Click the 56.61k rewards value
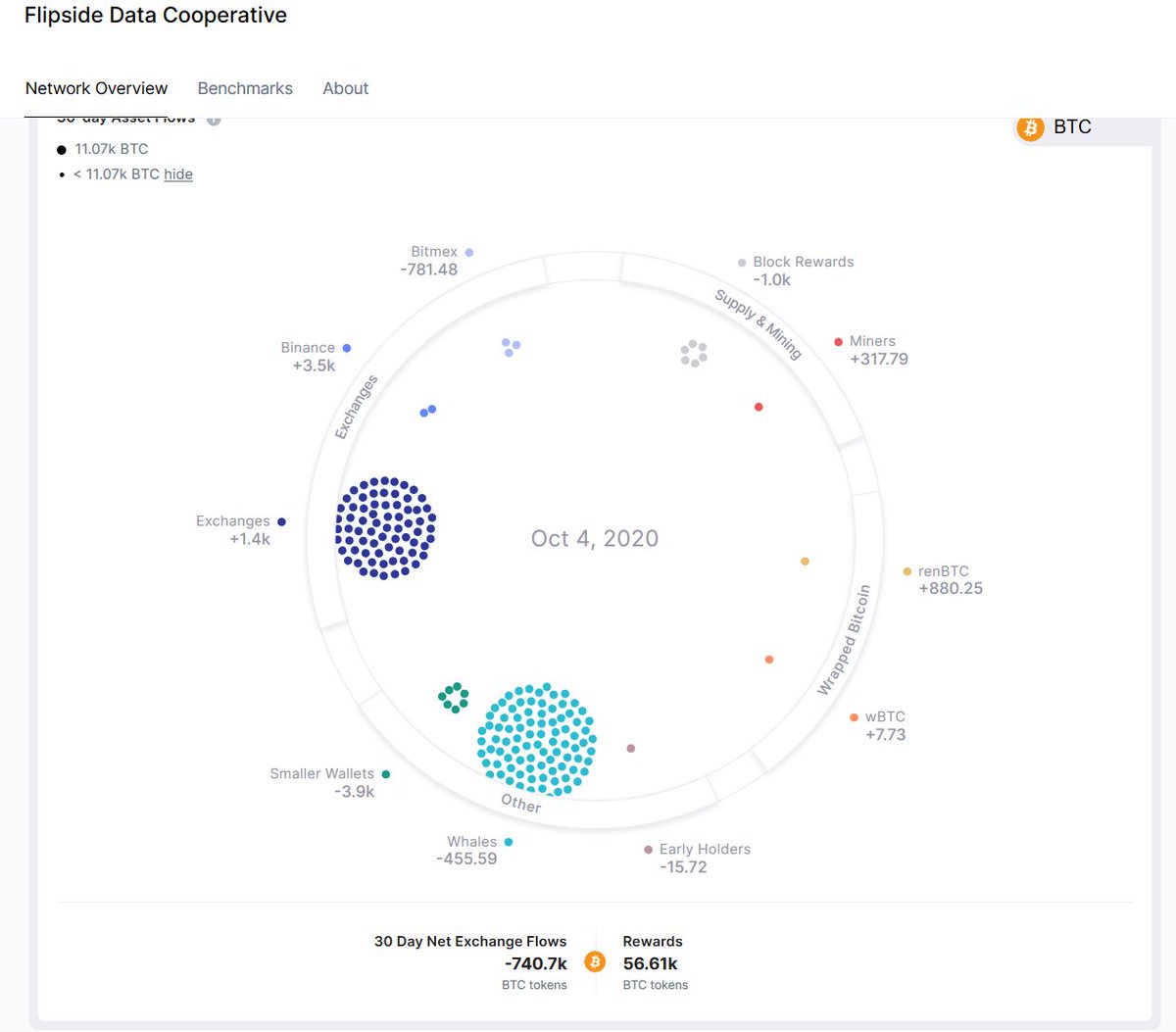Viewport: 1176px width, 1032px height. pyautogui.click(x=651, y=964)
